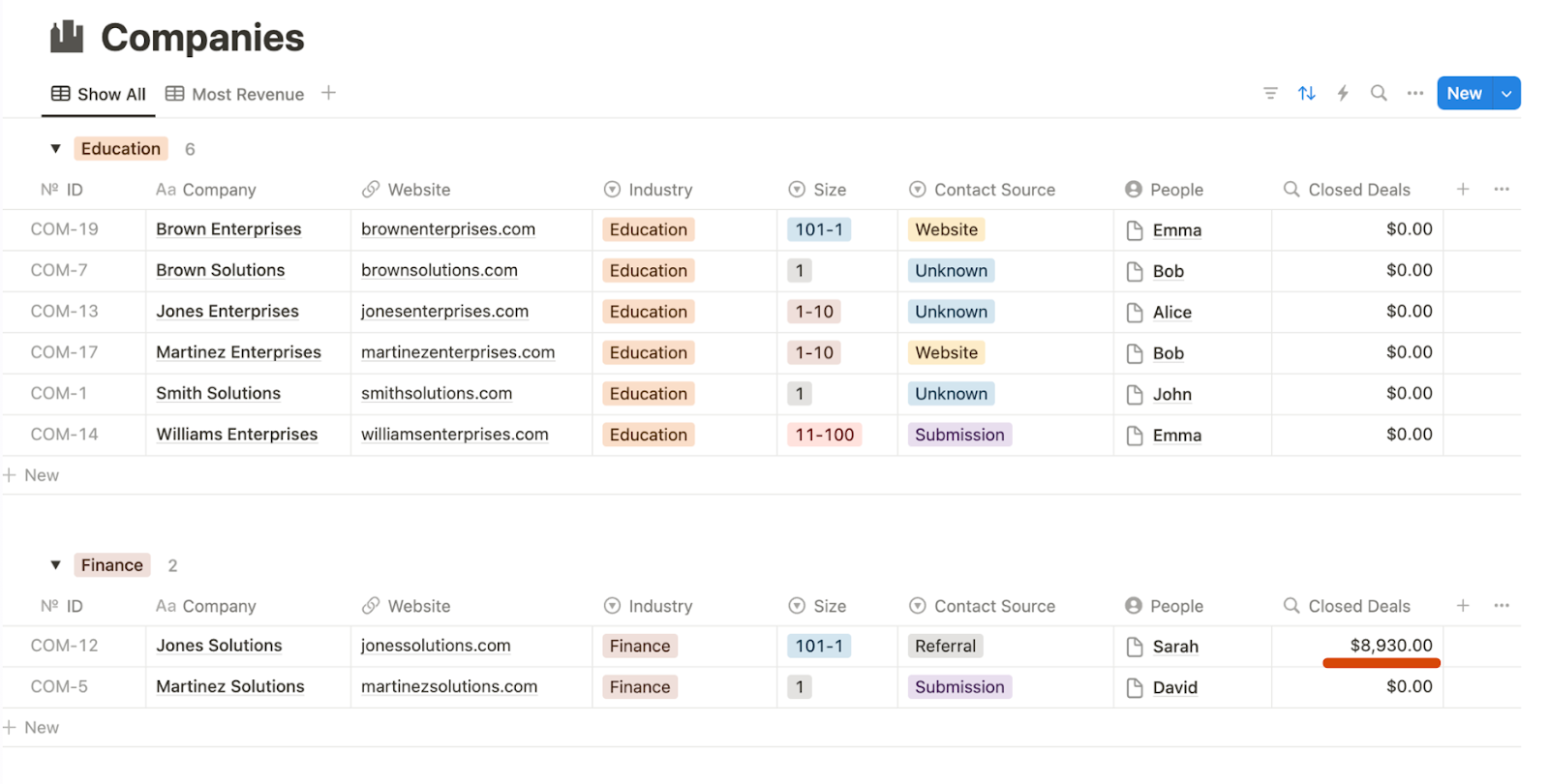Open the Martinez Solutions company page
This screenshot has height=784, width=1549.
[x=229, y=686]
